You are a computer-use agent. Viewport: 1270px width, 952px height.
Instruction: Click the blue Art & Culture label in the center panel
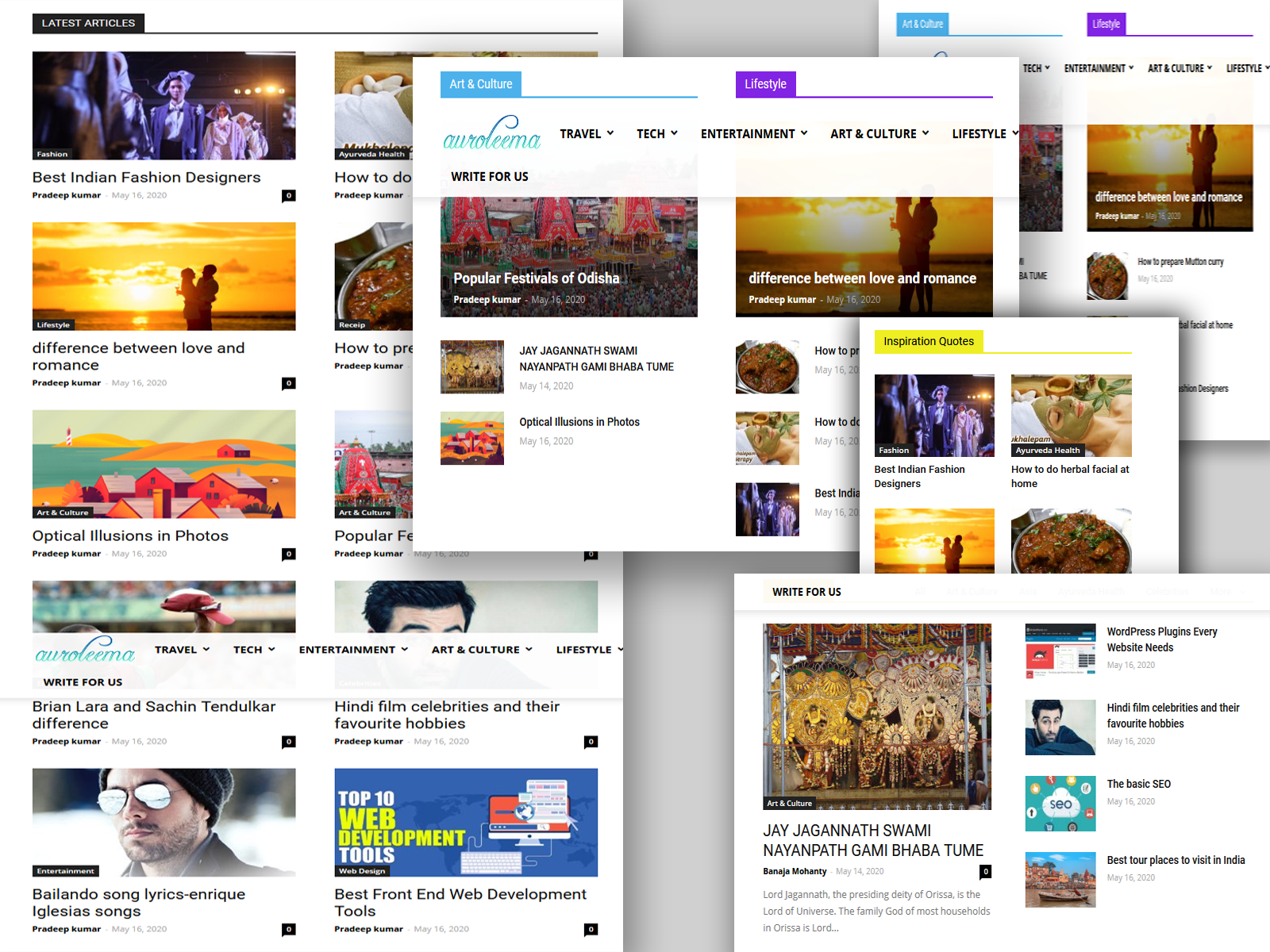pyautogui.click(x=481, y=84)
